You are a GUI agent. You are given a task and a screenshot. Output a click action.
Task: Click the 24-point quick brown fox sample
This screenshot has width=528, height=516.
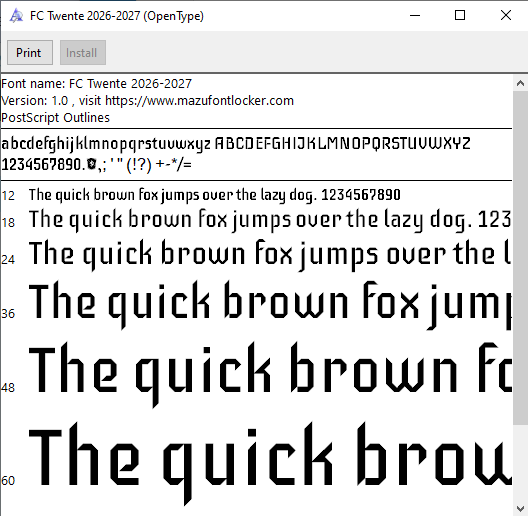point(270,255)
